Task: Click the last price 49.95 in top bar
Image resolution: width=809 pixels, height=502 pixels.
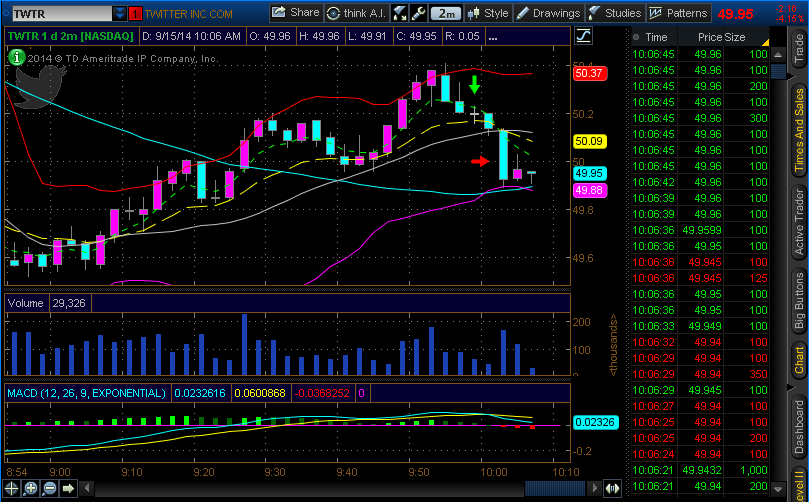Action: click(735, 14)
